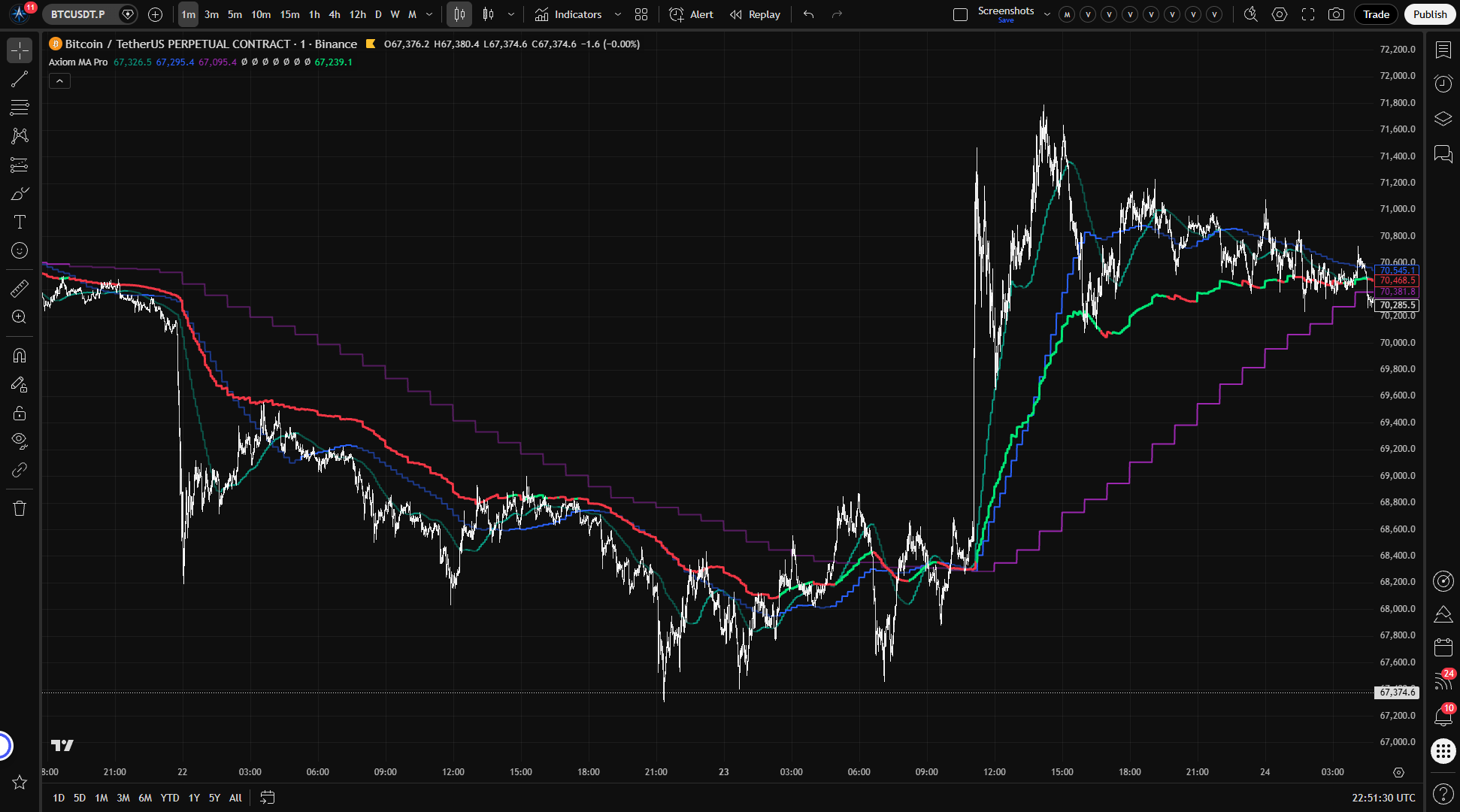The width and height of the screenshot is (1460, 812).
Task: Select the trend line drawing tool
Action: (20, 79)
